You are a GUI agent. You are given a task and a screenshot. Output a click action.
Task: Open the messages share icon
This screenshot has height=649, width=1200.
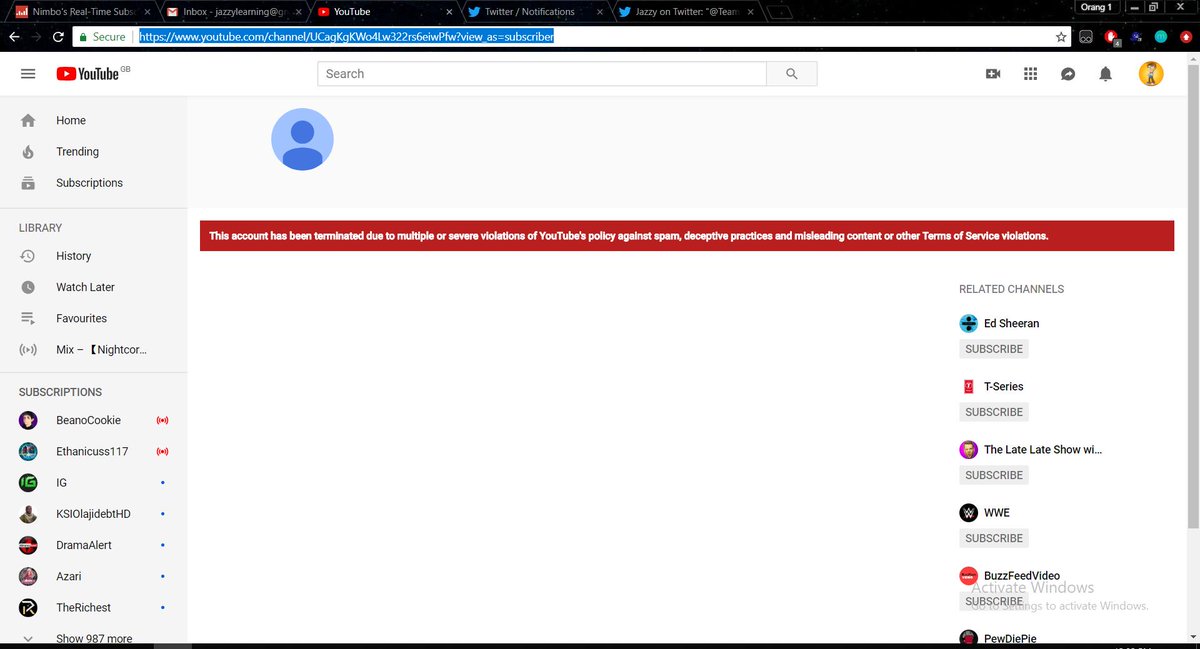pyautogui.click(x=1068, y=74)
